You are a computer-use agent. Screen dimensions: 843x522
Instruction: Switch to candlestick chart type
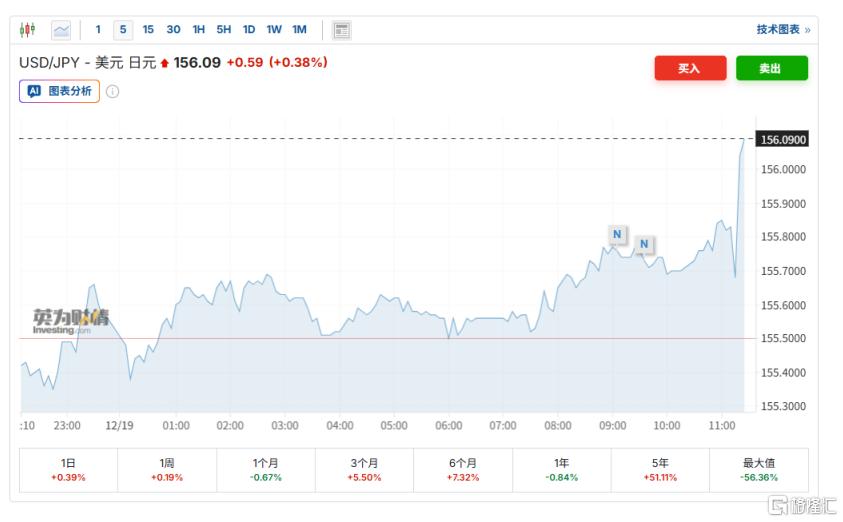click(28, 30)
